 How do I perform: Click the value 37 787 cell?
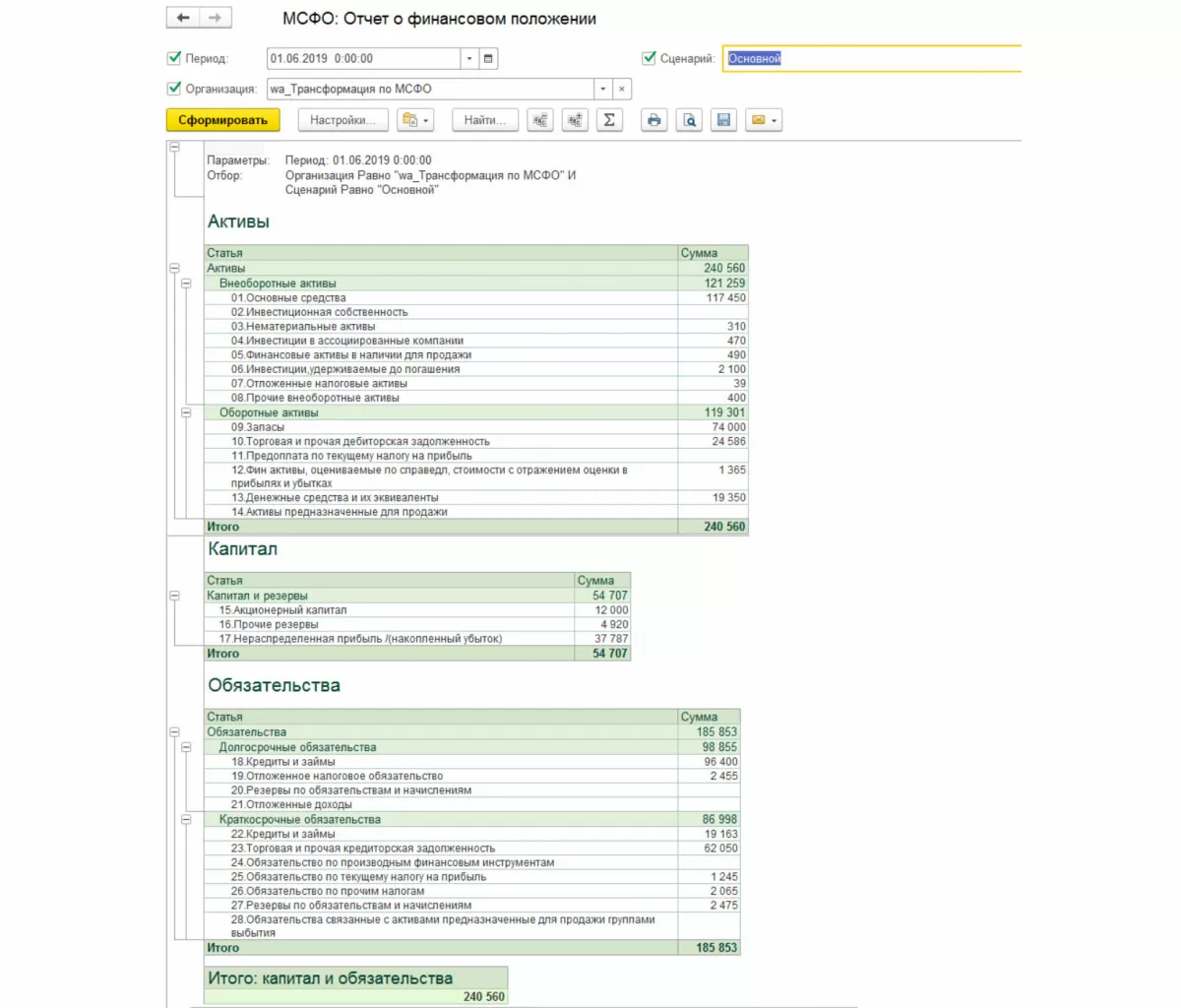coord(603,639)
